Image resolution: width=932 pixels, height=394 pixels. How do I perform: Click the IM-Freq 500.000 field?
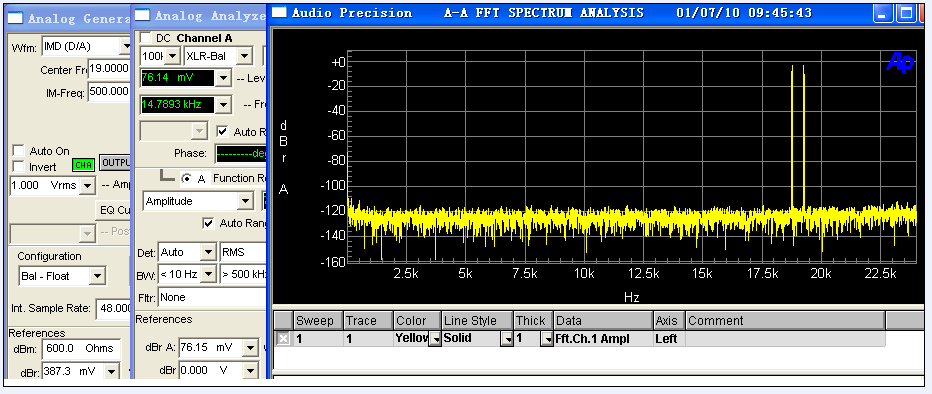109,92
